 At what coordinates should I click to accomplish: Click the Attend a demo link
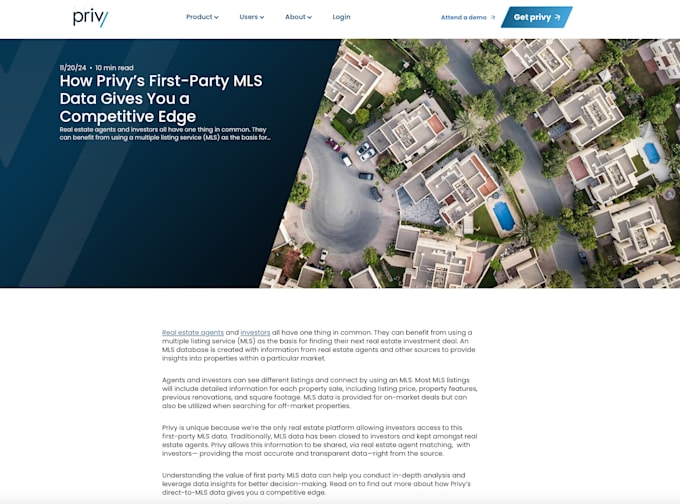[x=468, y=17]
